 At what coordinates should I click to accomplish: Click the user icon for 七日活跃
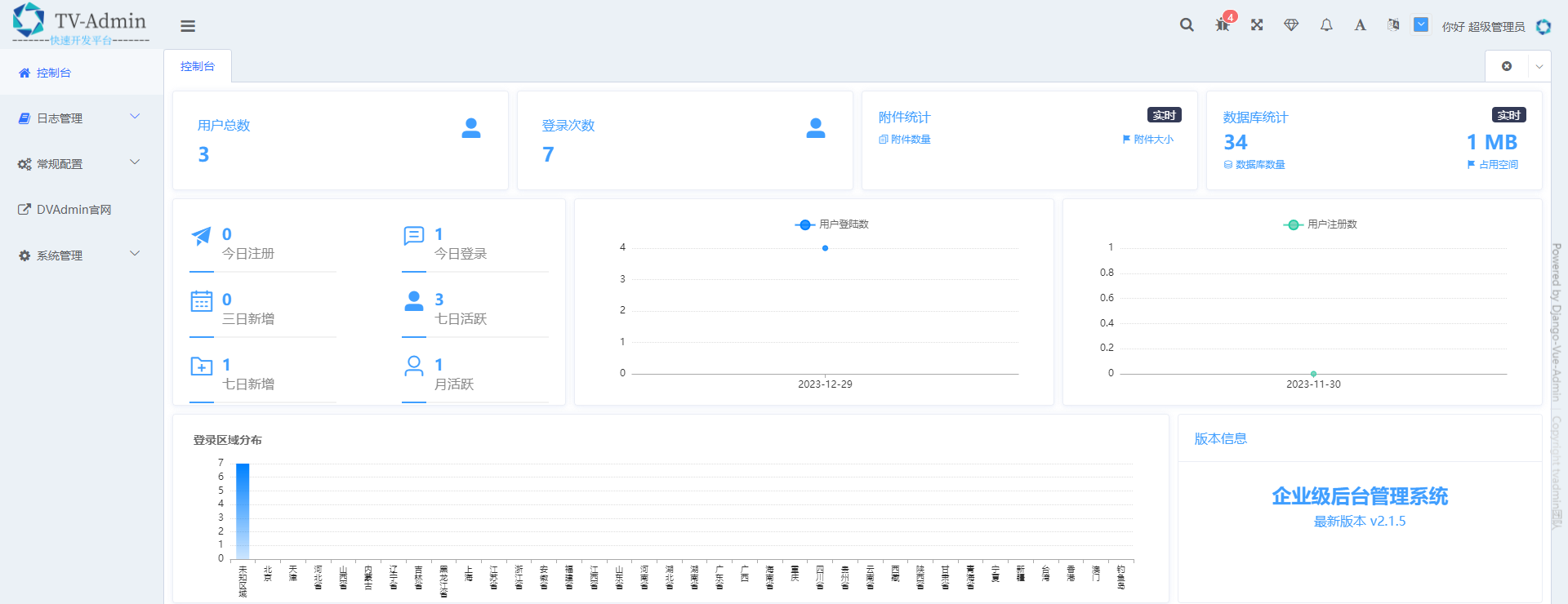414,301
